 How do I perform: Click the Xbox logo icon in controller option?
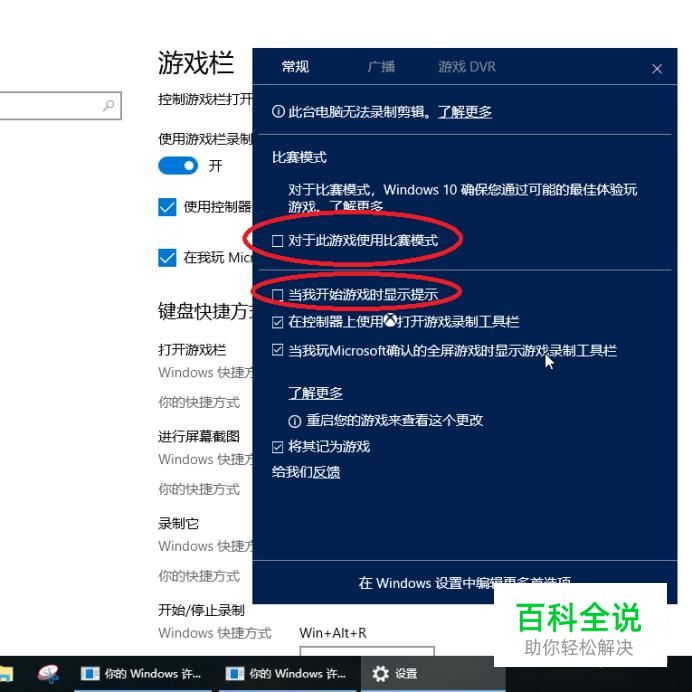(391, 320)
